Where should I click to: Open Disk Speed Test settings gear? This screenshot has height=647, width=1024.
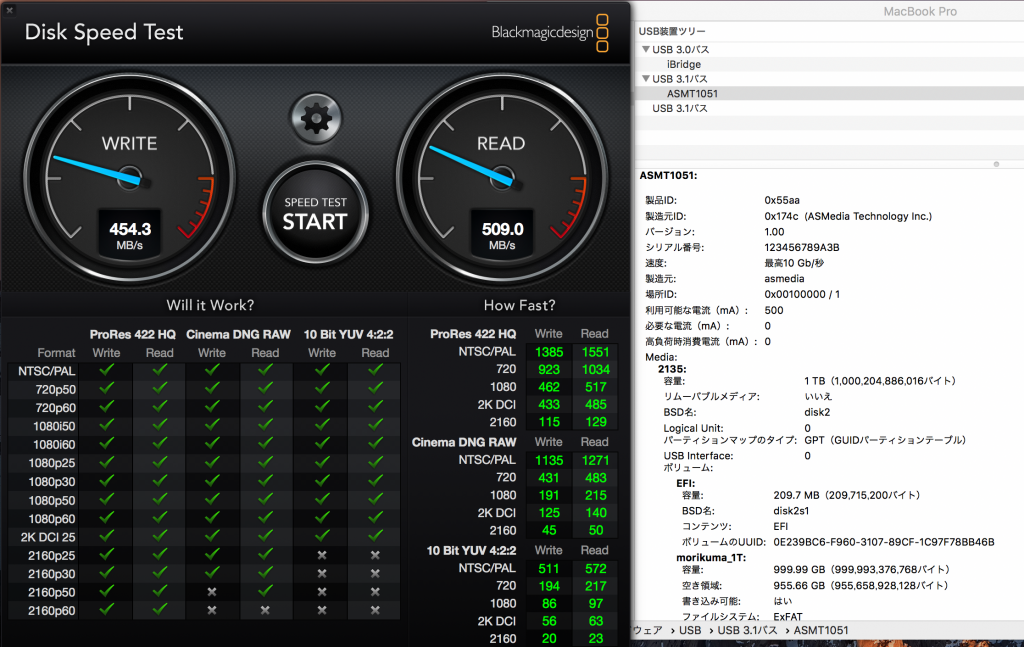click(x=316, y=119)
